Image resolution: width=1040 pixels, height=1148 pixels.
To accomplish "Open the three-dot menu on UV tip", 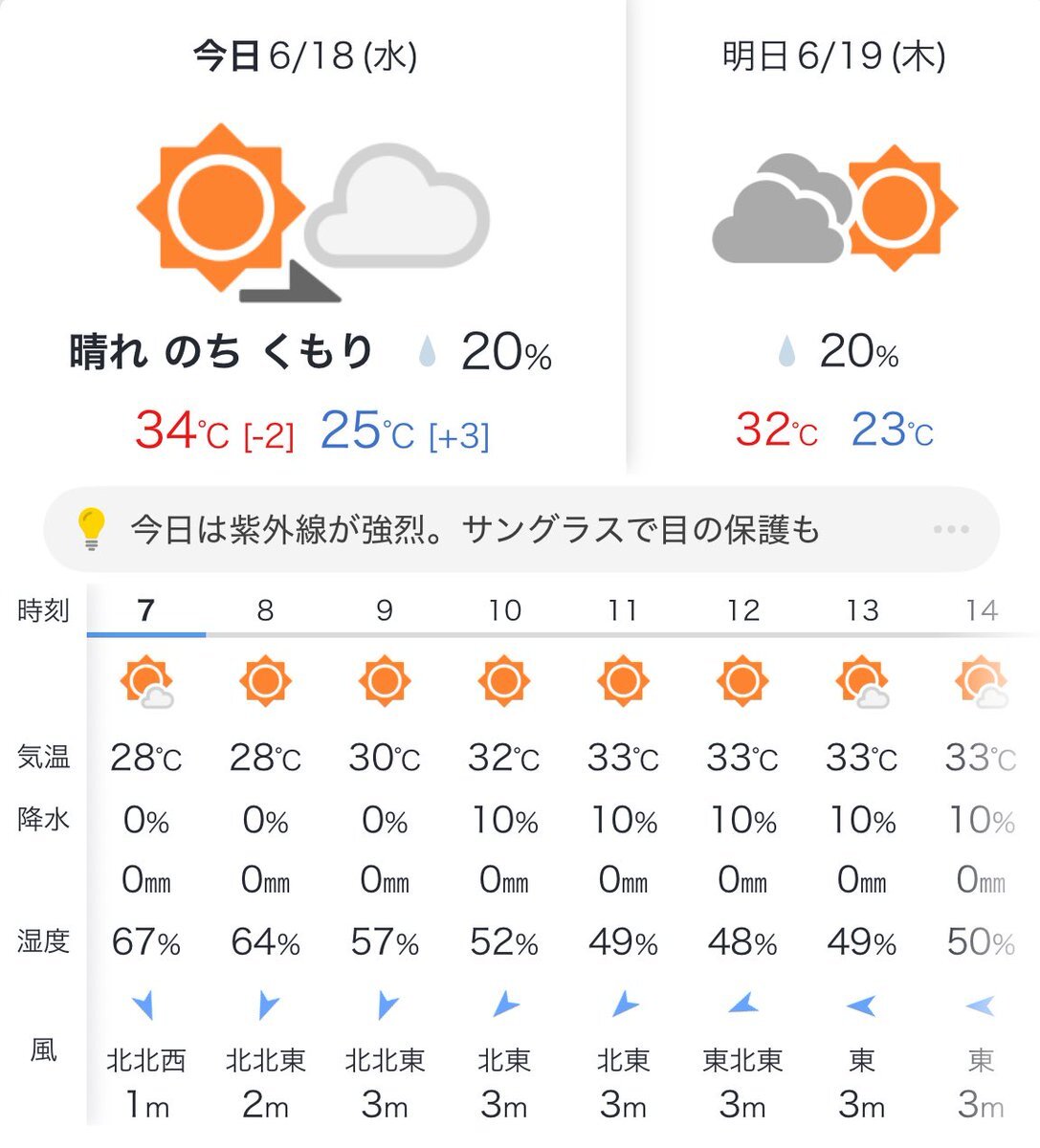I will tap(950, 529).
